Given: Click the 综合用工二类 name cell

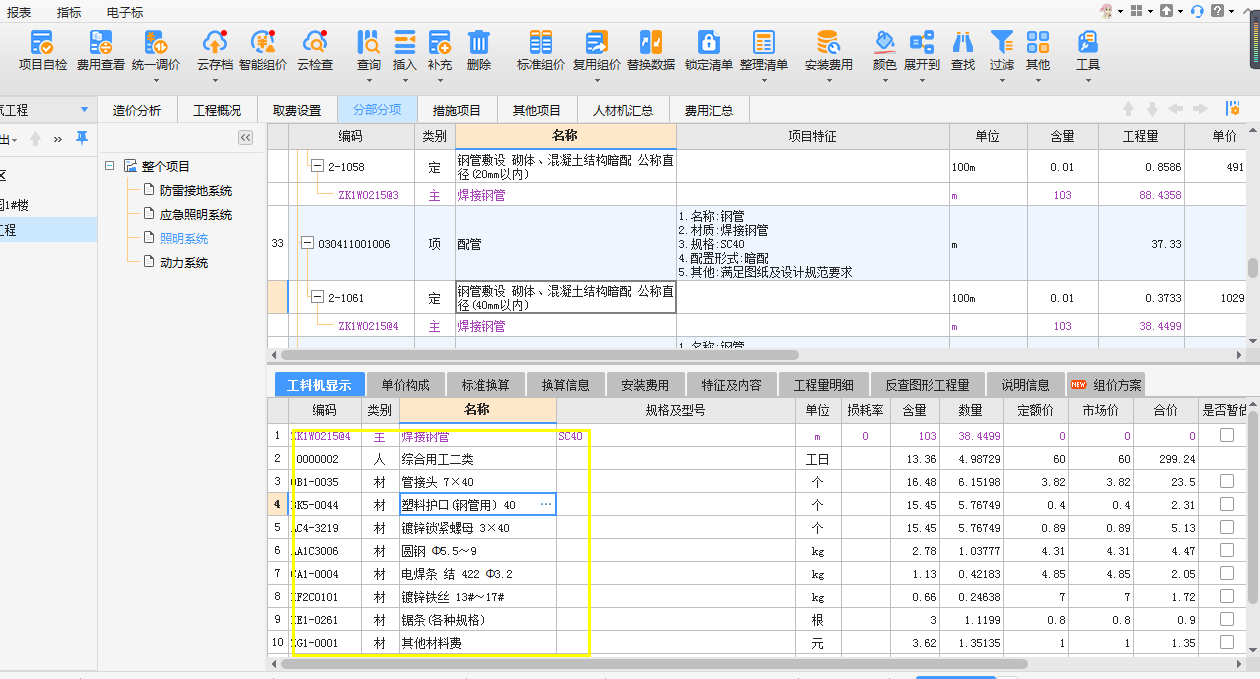Looking at the screenshot, I should (x=478, y=459).
